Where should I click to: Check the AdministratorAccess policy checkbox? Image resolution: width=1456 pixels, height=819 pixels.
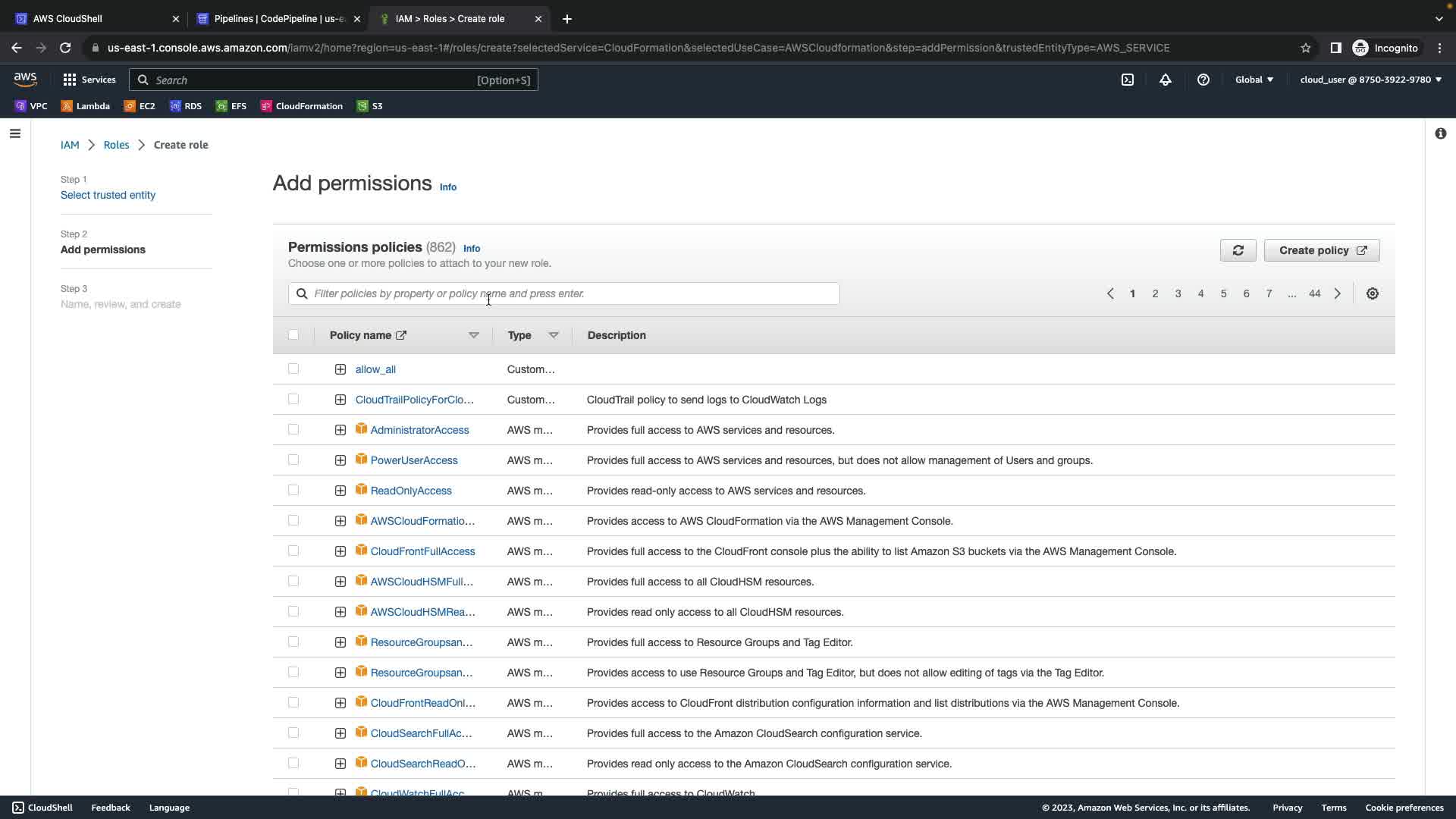293,429
